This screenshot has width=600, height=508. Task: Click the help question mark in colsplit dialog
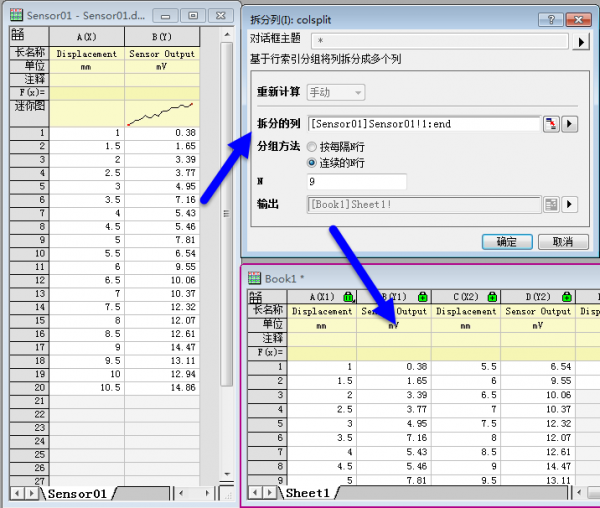[548, 19]
